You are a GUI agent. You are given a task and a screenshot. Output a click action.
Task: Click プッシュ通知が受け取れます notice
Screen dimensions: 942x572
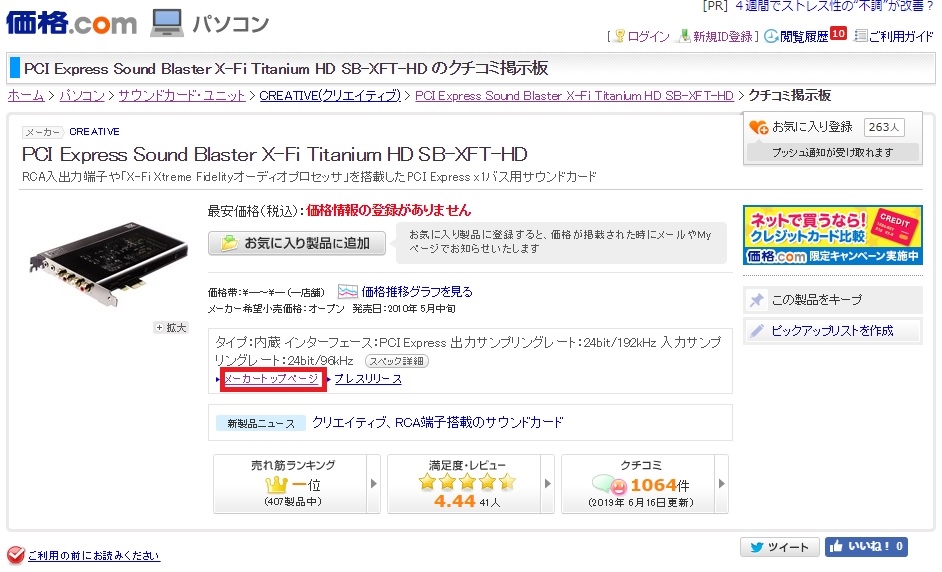832,153
